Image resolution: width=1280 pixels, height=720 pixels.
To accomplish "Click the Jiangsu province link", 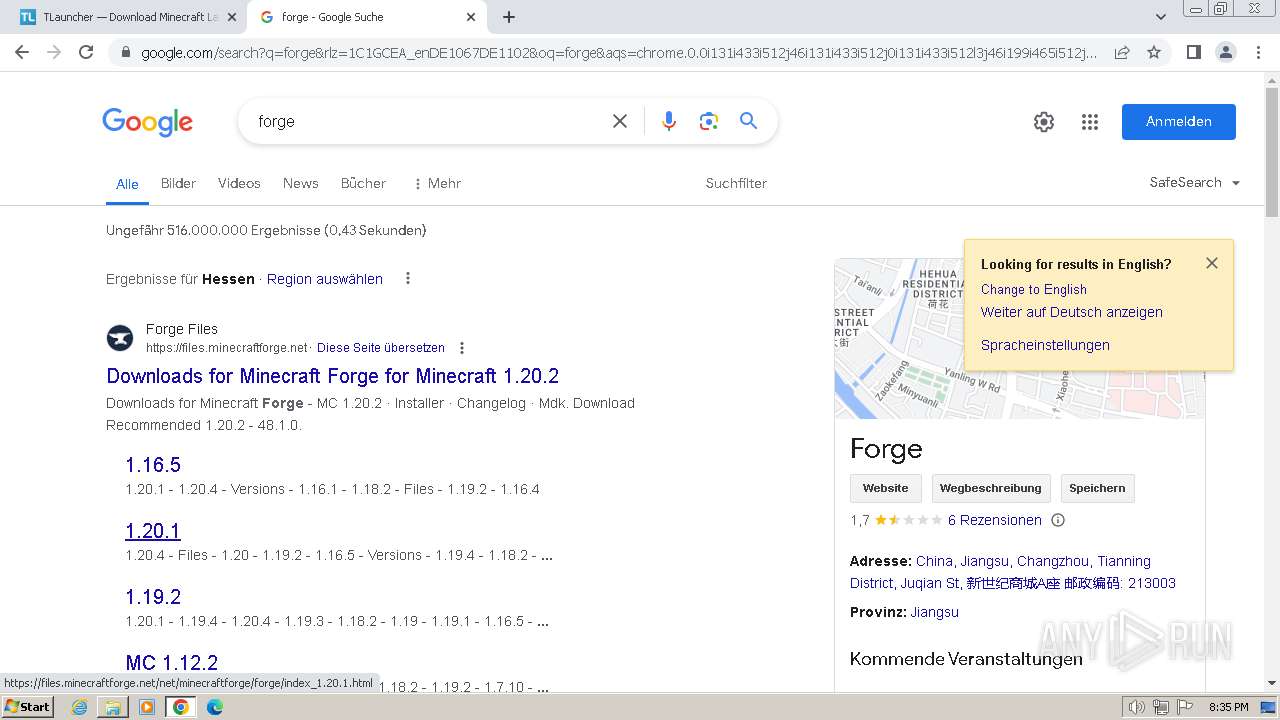I will [x=935, y=612].
